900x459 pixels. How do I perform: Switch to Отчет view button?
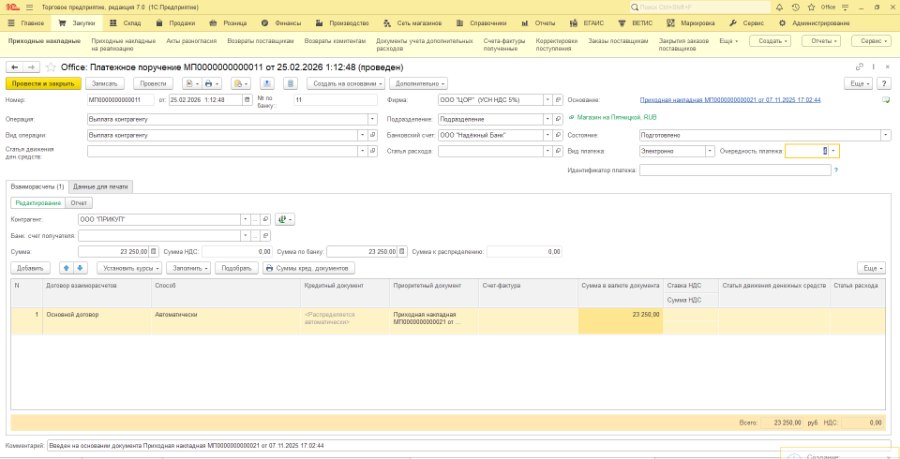[79, 203]
